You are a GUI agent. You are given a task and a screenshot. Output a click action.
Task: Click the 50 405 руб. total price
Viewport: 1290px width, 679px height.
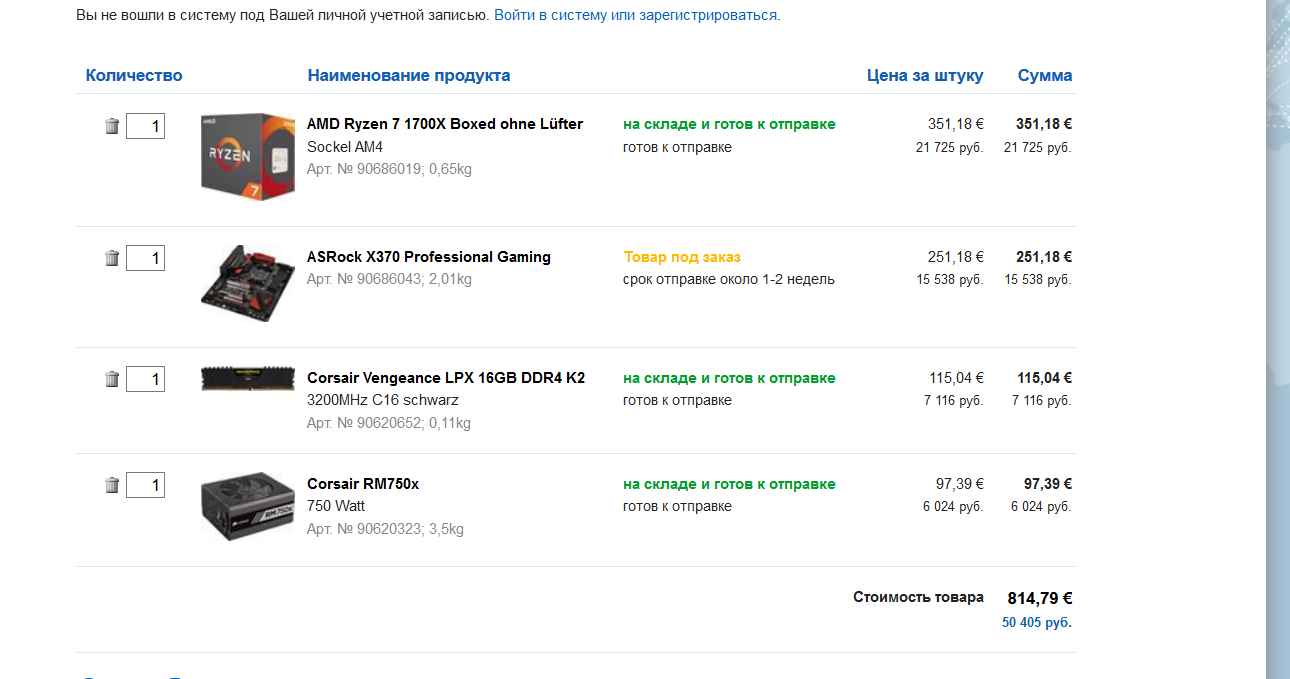pyautogui.click(x=1036, y=622)
